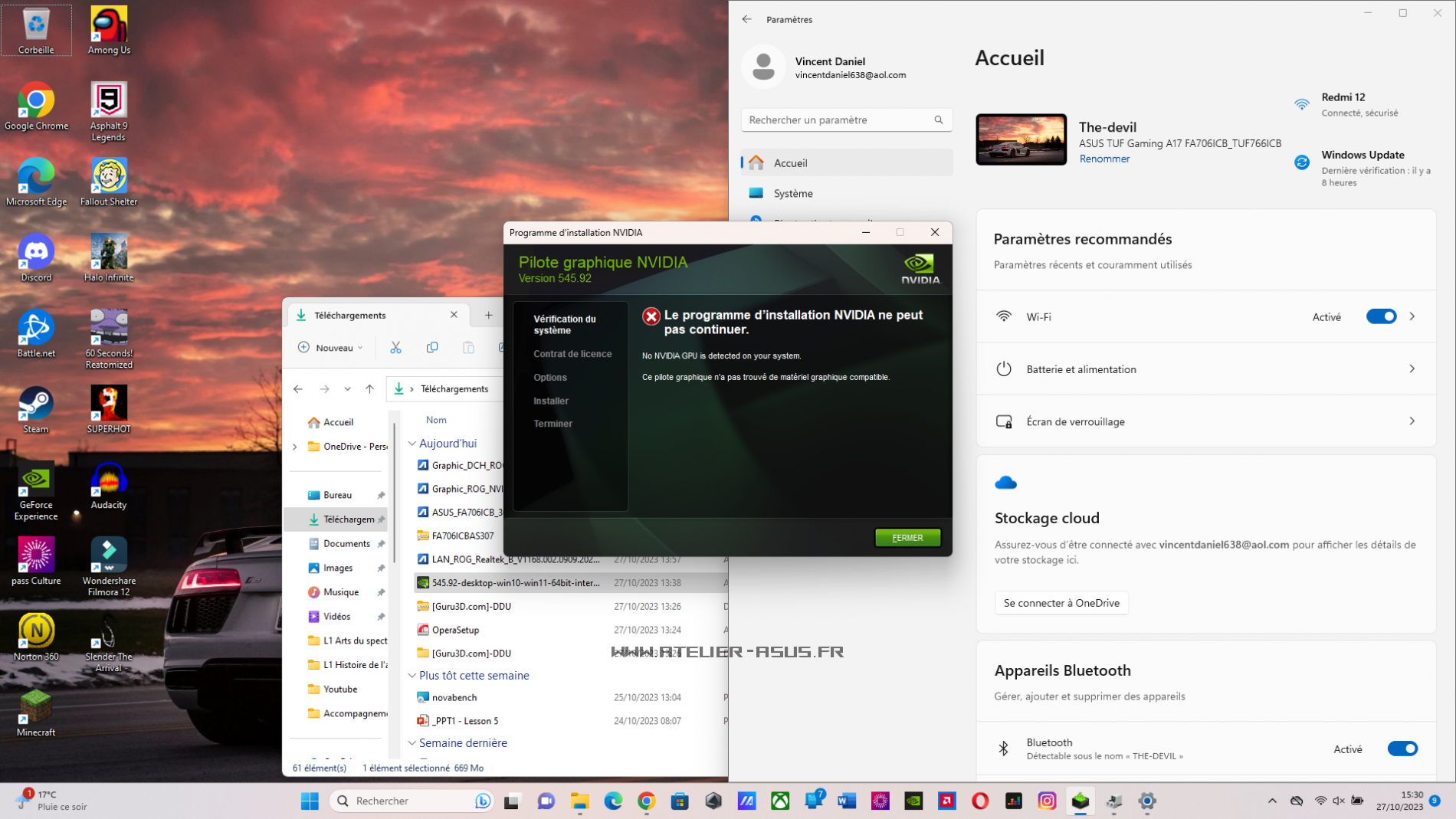Open SUPERHOT desktop shortcut
This screenshot has width=1456, height=819.
(x=109, y=410)
